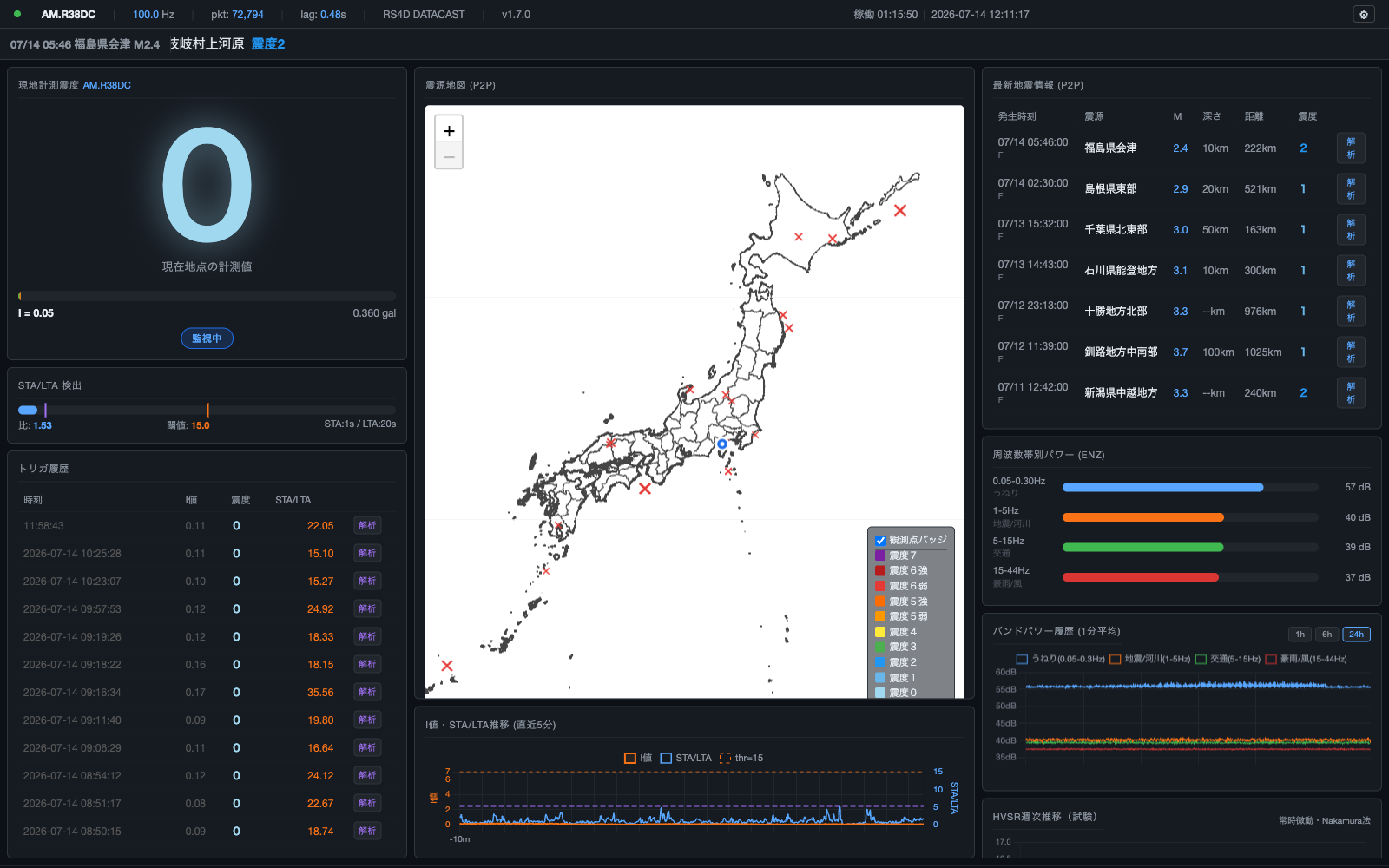Click the STA/LTA ratio progress bar
The width and height of the screenshot is (1389, 868).
click(207, 410)
